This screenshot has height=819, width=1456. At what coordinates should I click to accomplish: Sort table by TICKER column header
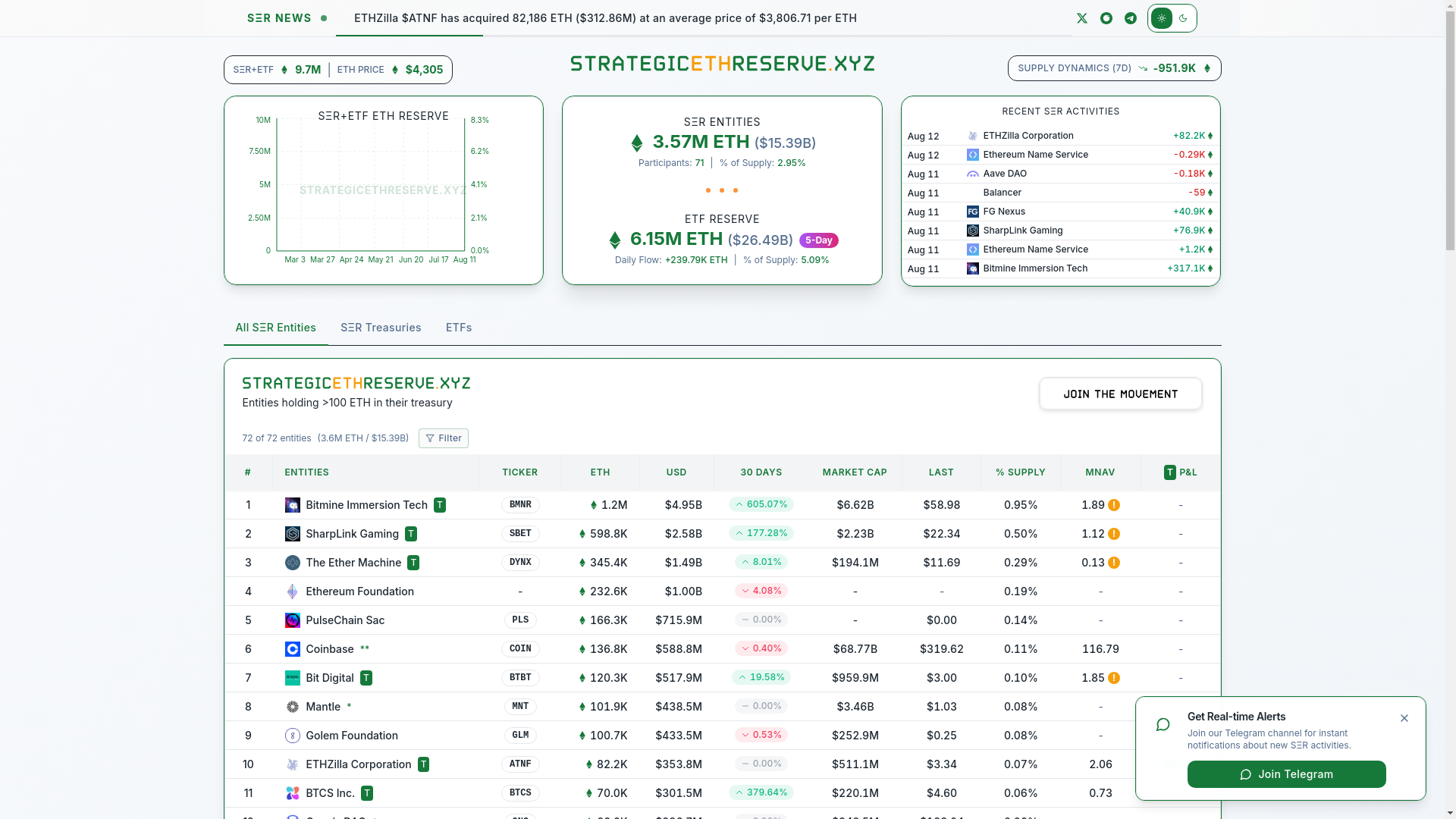pos(520,472)
